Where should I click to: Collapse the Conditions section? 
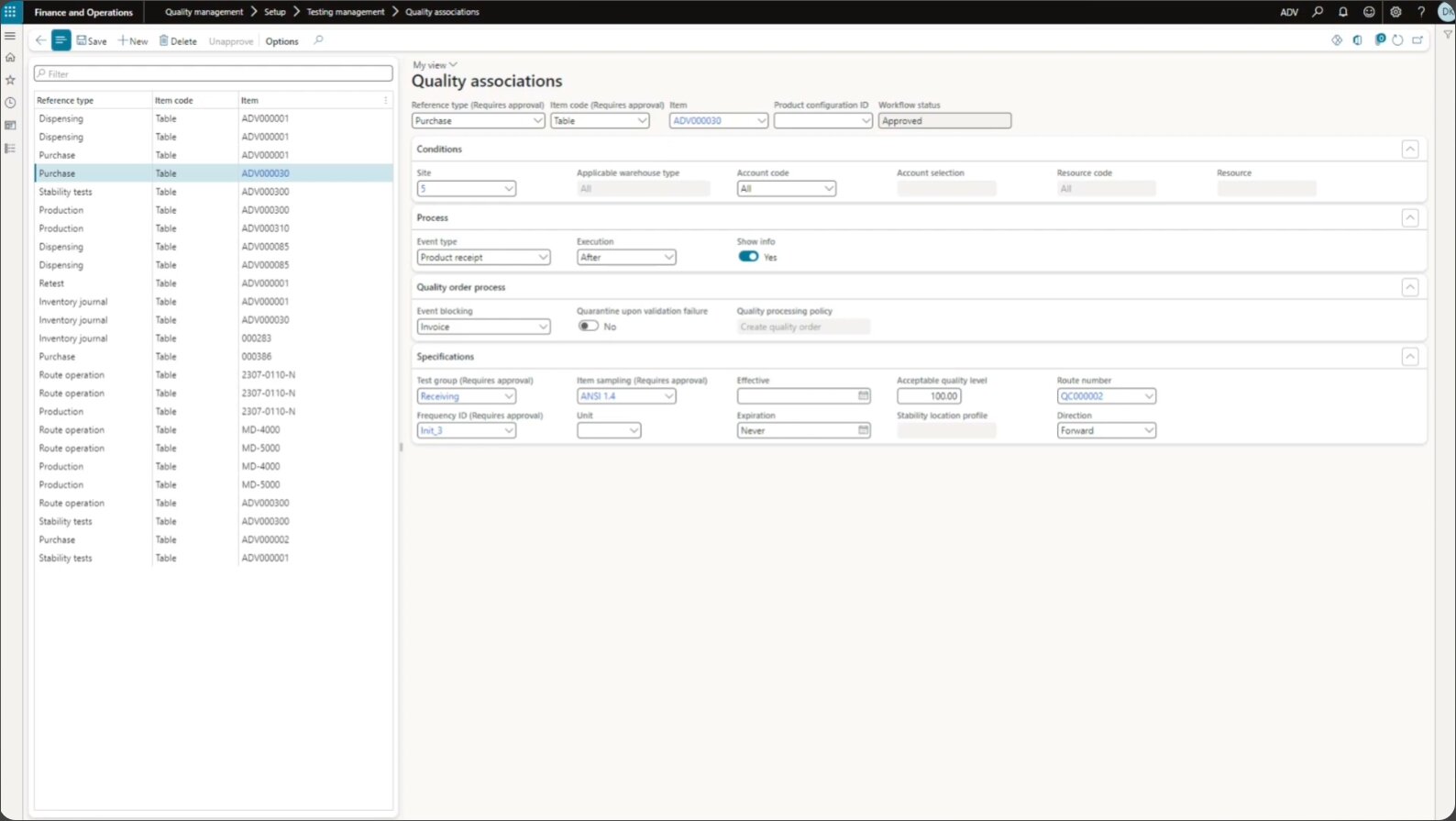click(1410, 149)
